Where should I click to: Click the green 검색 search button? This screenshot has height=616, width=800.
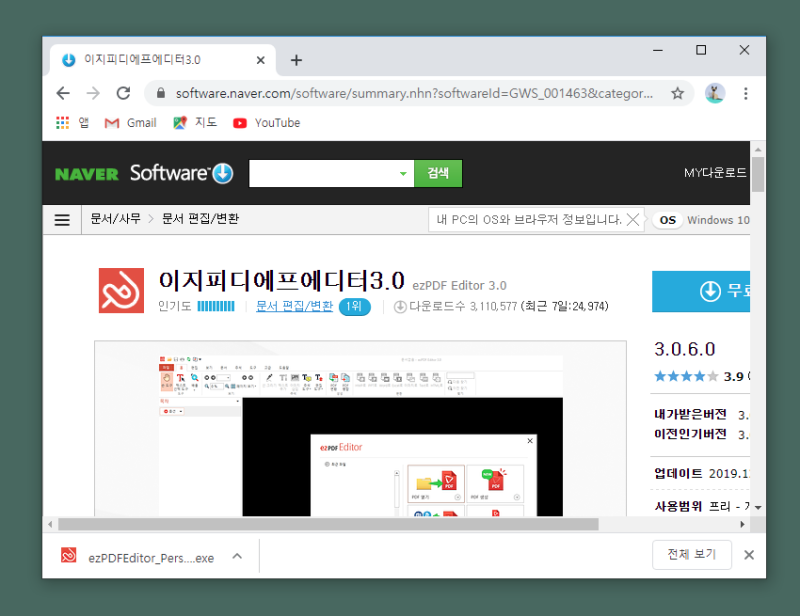[438, 174]
